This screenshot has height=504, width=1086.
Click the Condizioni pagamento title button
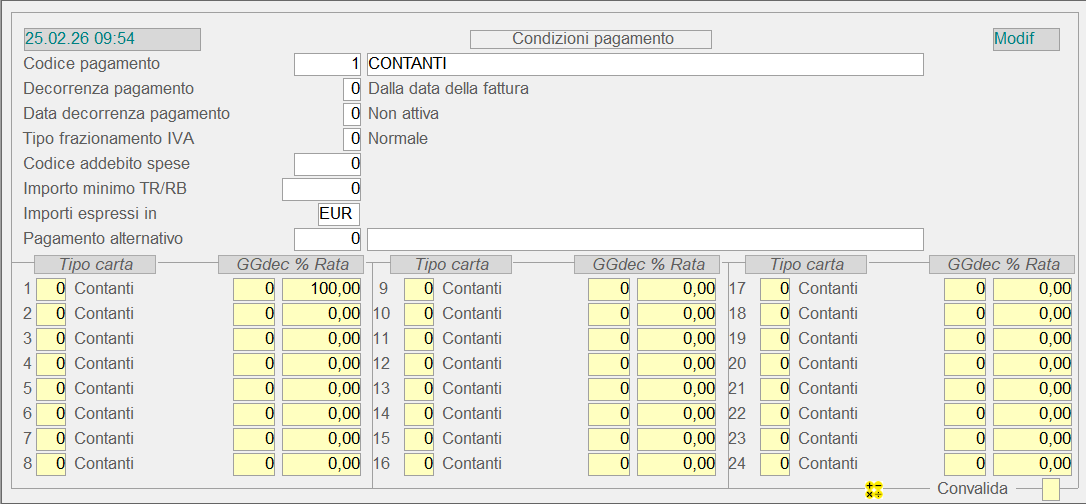[x=591, y=39]
